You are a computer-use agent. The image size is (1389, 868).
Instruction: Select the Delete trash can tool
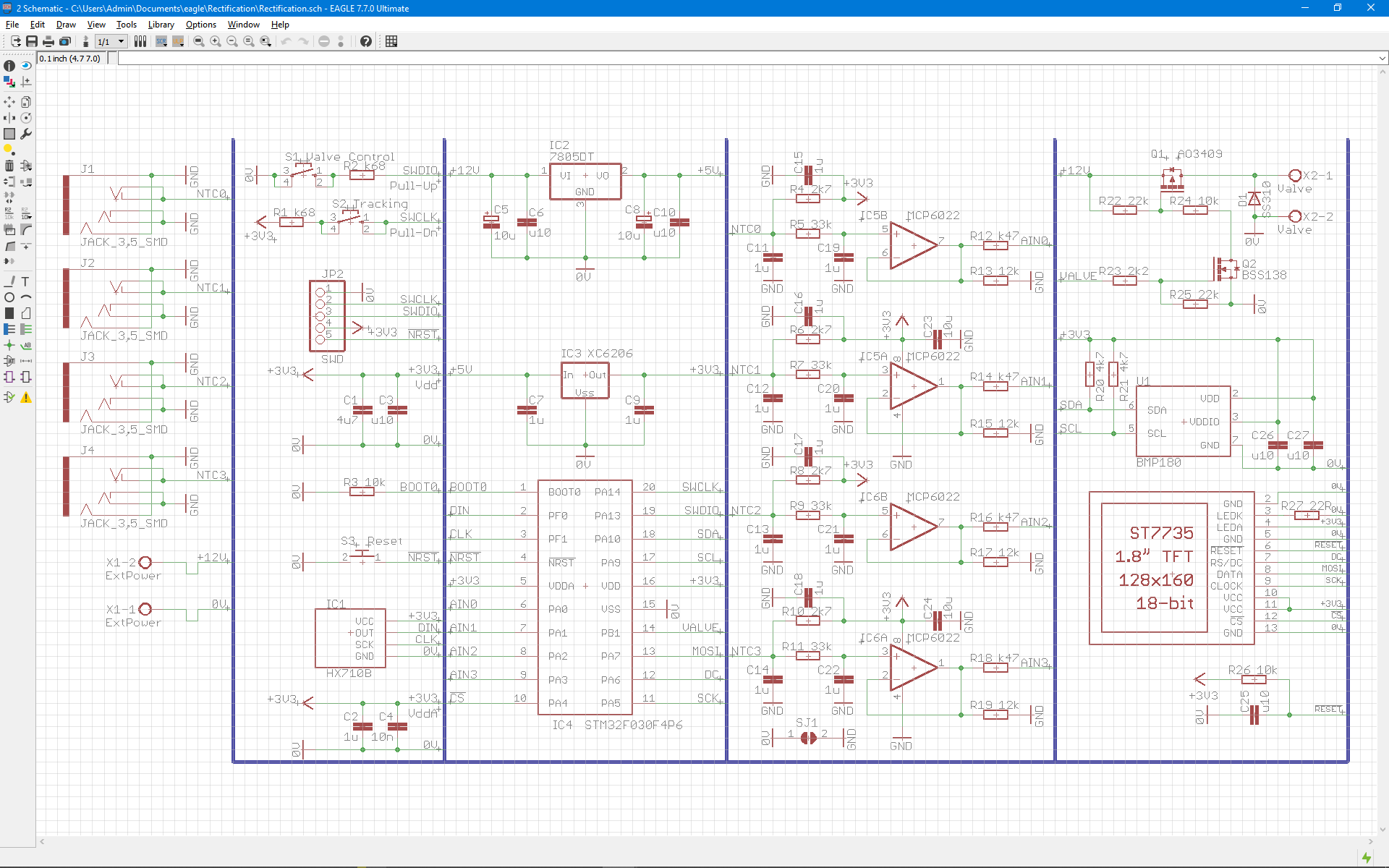pos(9,166)
